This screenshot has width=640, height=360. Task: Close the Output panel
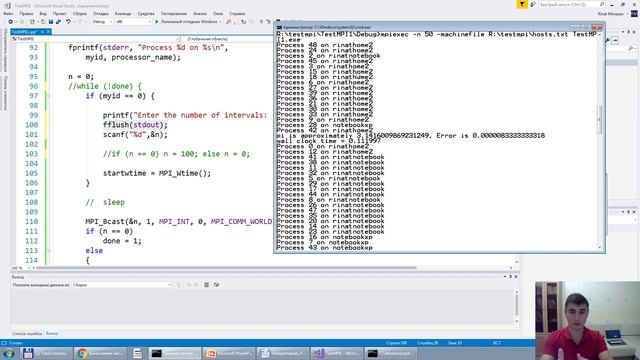click(x=516, y=276)
